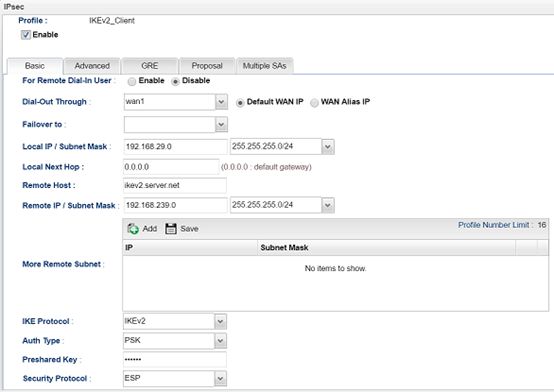Open the Dial-Out Through dropdown

pos(221,102)
